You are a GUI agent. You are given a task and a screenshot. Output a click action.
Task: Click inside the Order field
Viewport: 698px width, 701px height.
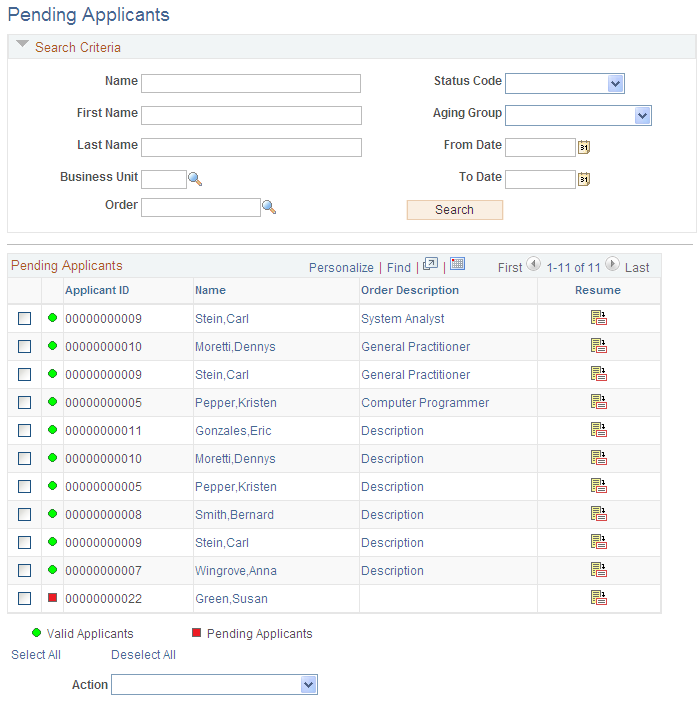[201, 207]
